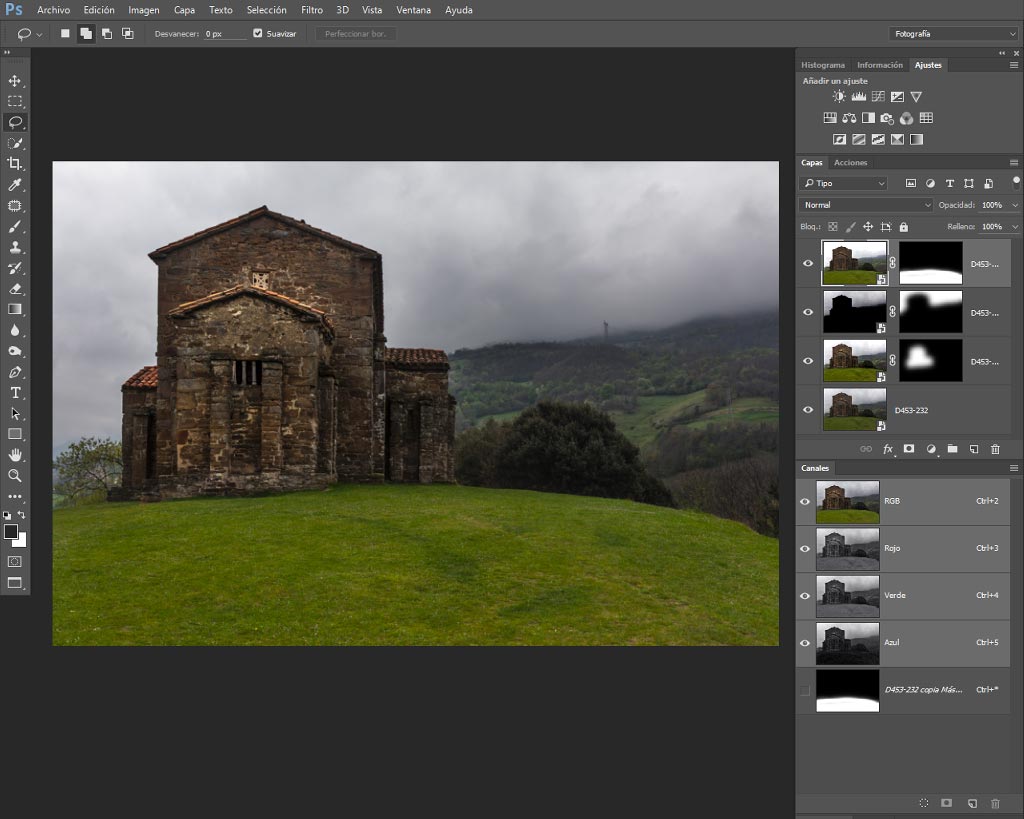Select the Zoom tool
This screenshot has width=1024, height=819.
click(x=14, y=475)
